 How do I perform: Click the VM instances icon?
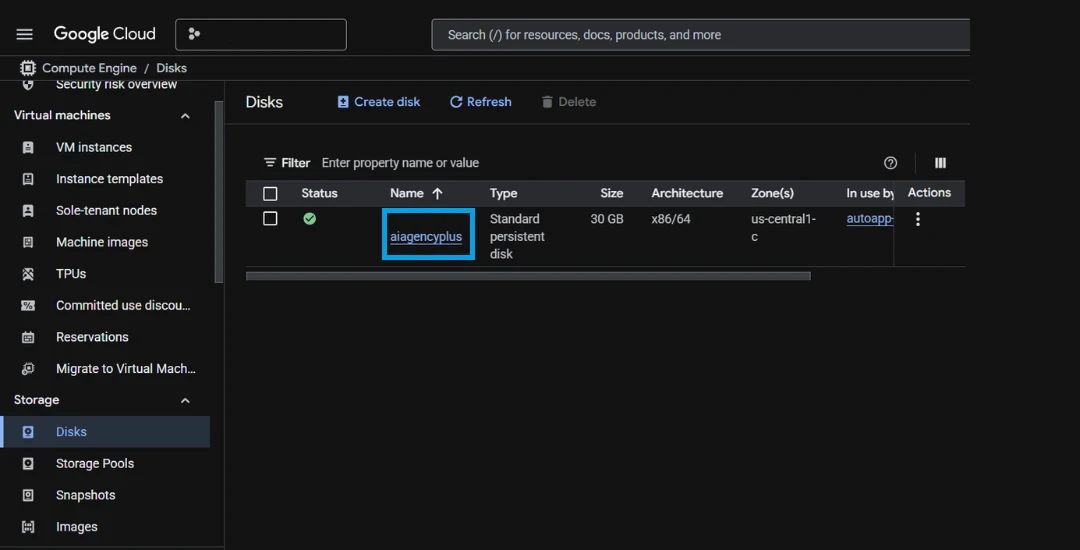[28, 147]
